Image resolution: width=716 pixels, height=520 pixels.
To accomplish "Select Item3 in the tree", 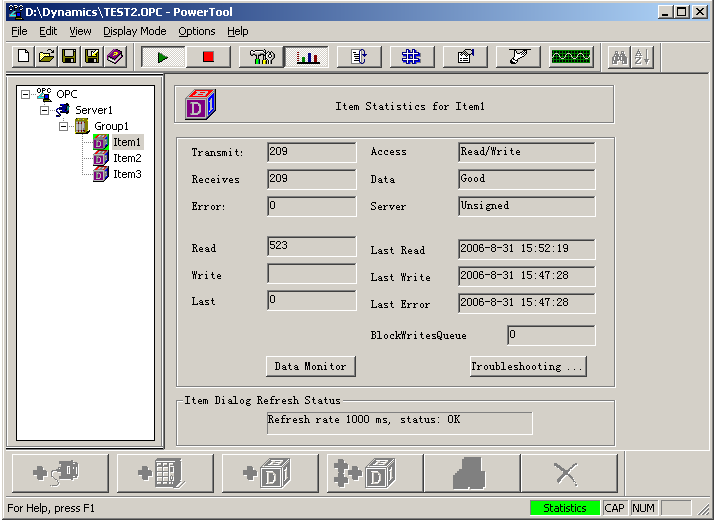I will 127,174.
